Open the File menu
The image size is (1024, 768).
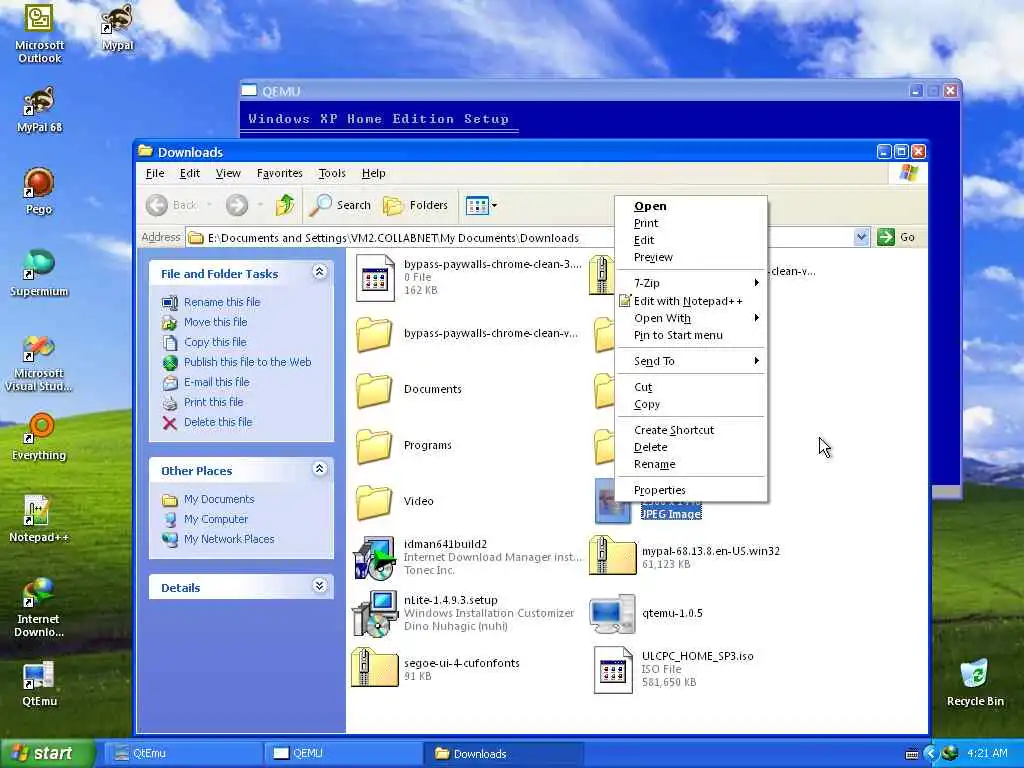click(155, 173)
